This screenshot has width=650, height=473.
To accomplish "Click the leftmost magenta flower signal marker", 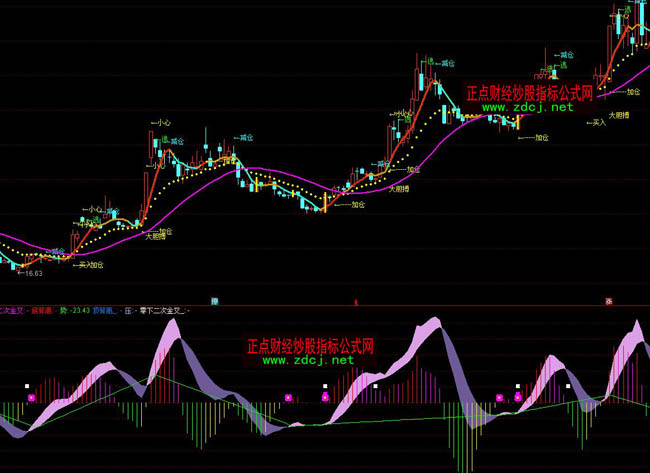I will (32, 398).
